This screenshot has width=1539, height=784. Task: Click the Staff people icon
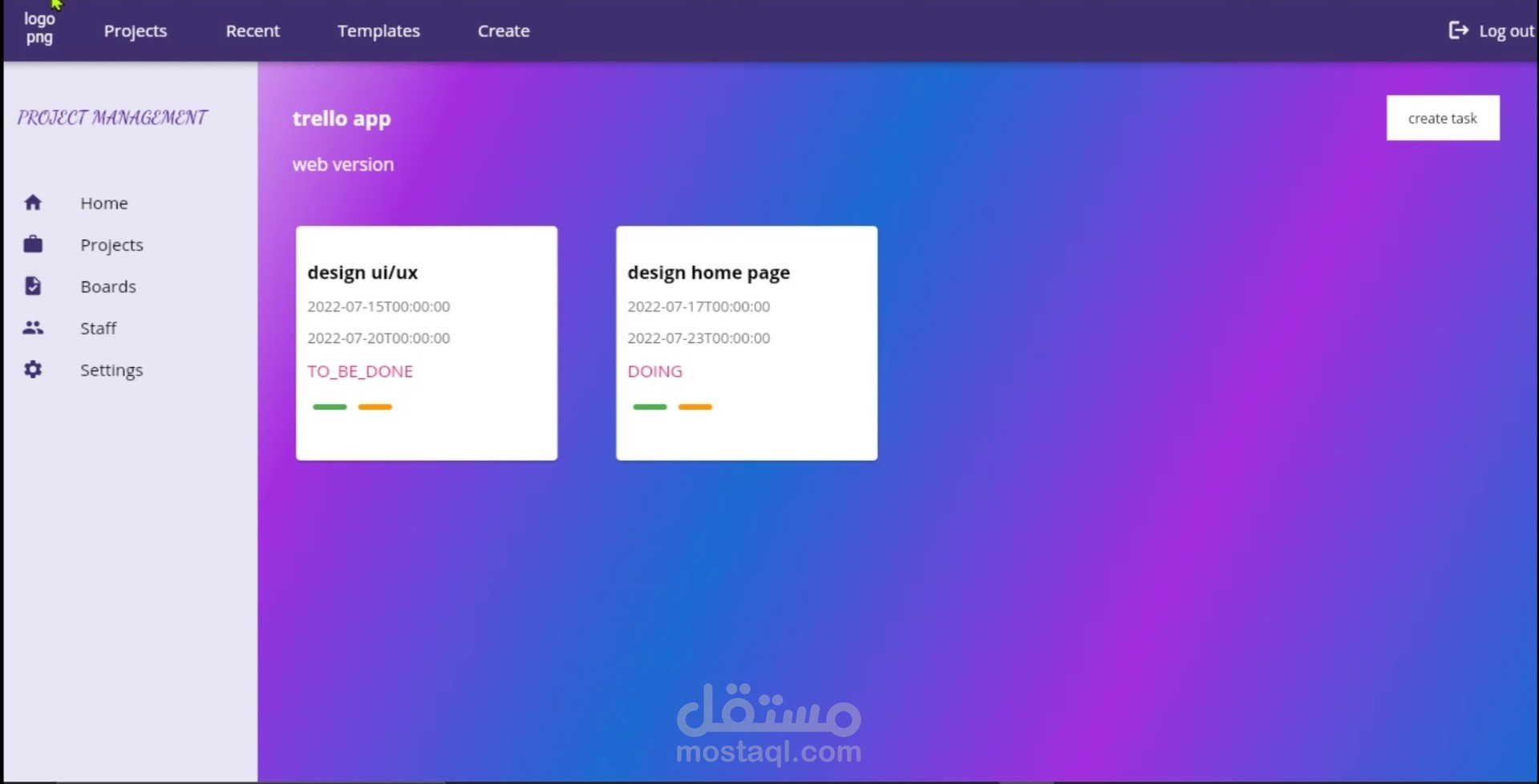(33, 328)
